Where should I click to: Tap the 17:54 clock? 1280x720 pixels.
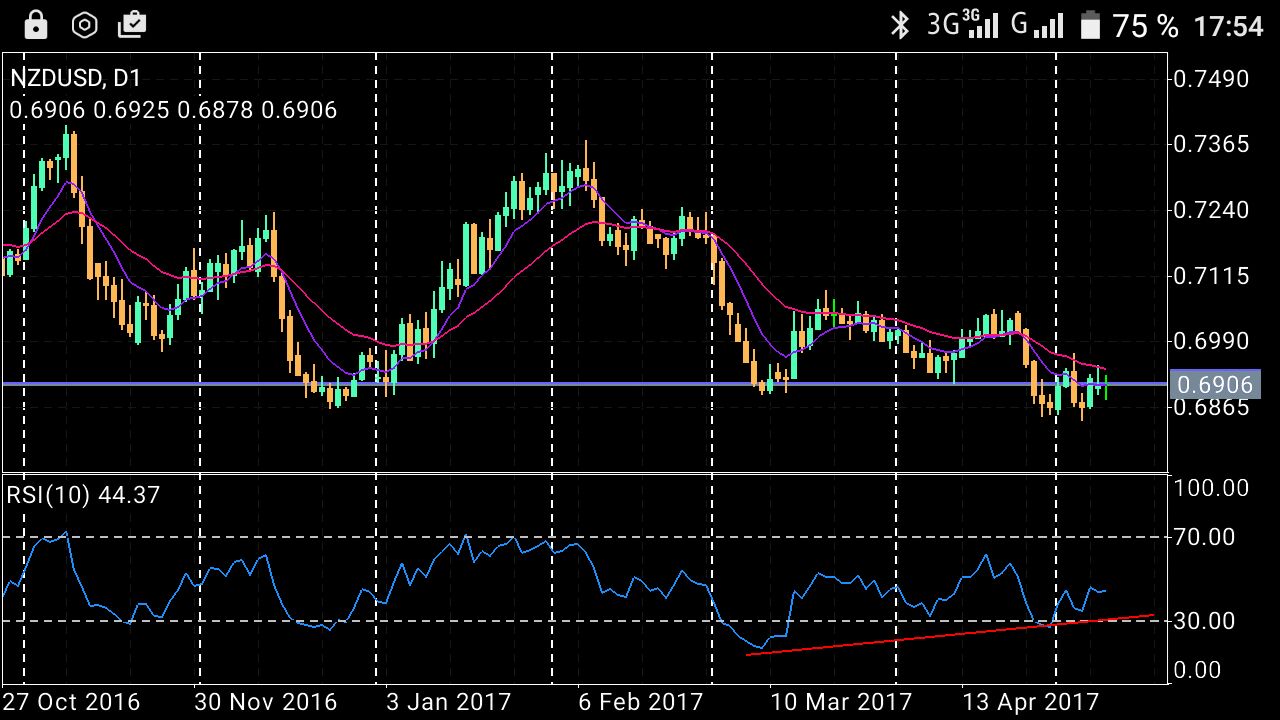(1230, 26)
